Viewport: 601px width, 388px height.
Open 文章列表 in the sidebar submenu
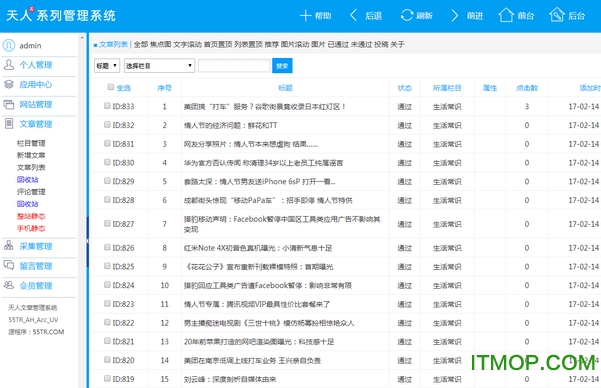(x=31, y=167)
